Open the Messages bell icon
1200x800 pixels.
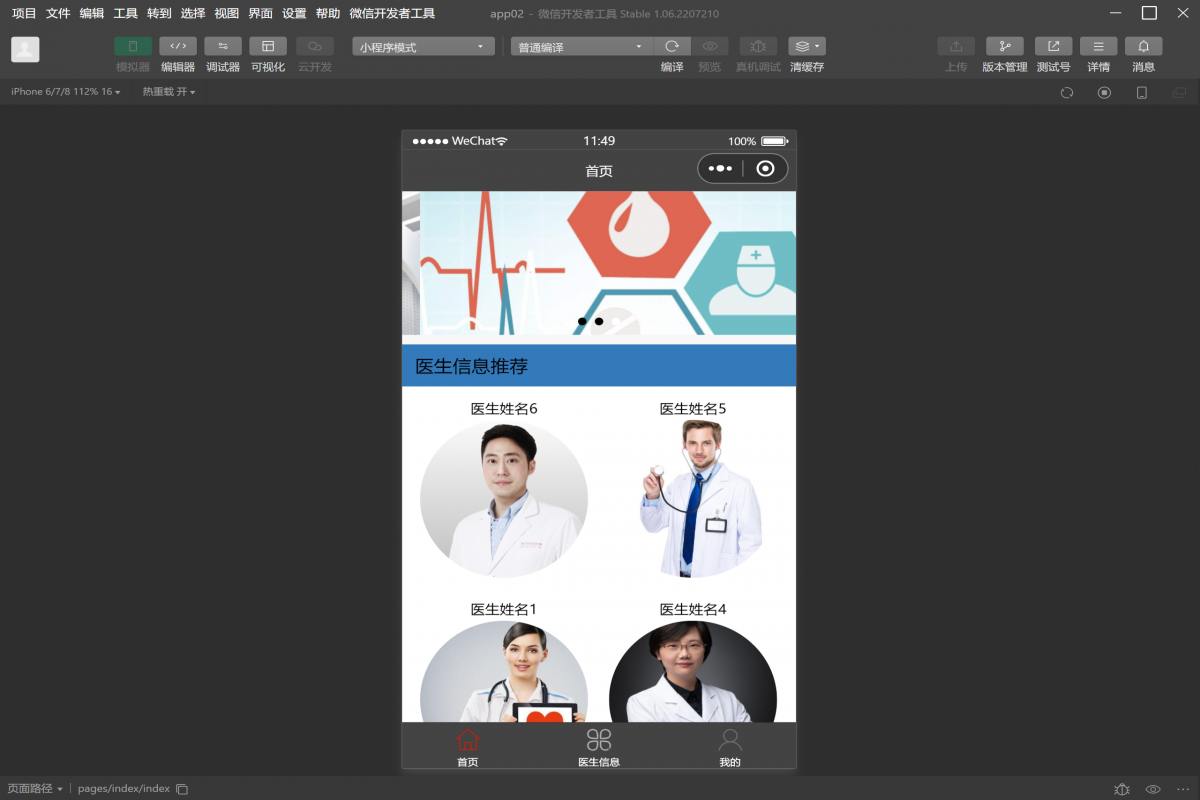click(x=1143, y=47)
